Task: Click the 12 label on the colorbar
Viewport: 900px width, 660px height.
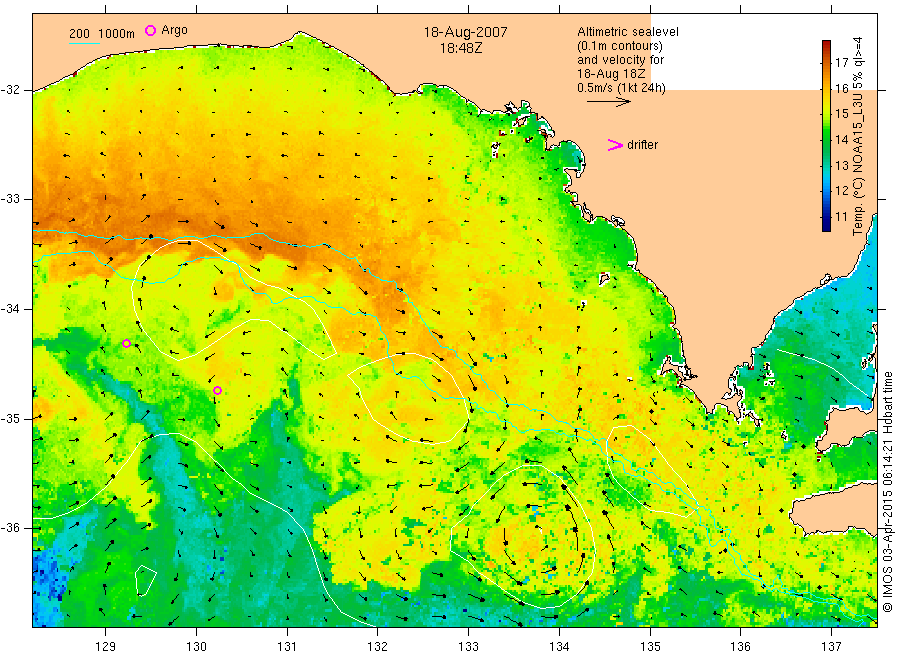Action: tap(841, 191)
